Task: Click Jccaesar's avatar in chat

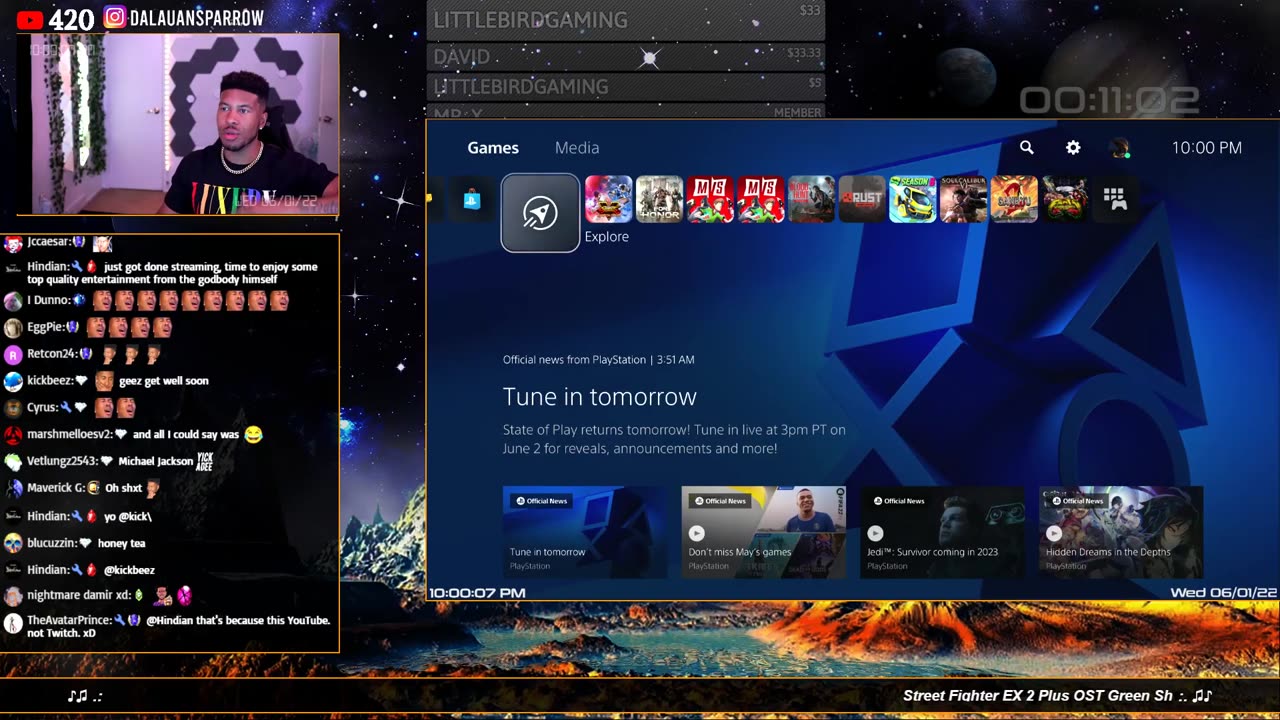Action: (x=13, y=243)
